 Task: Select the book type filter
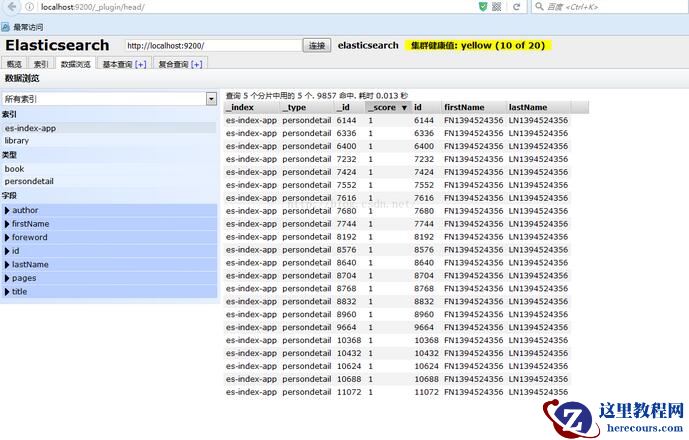point(109,169)
